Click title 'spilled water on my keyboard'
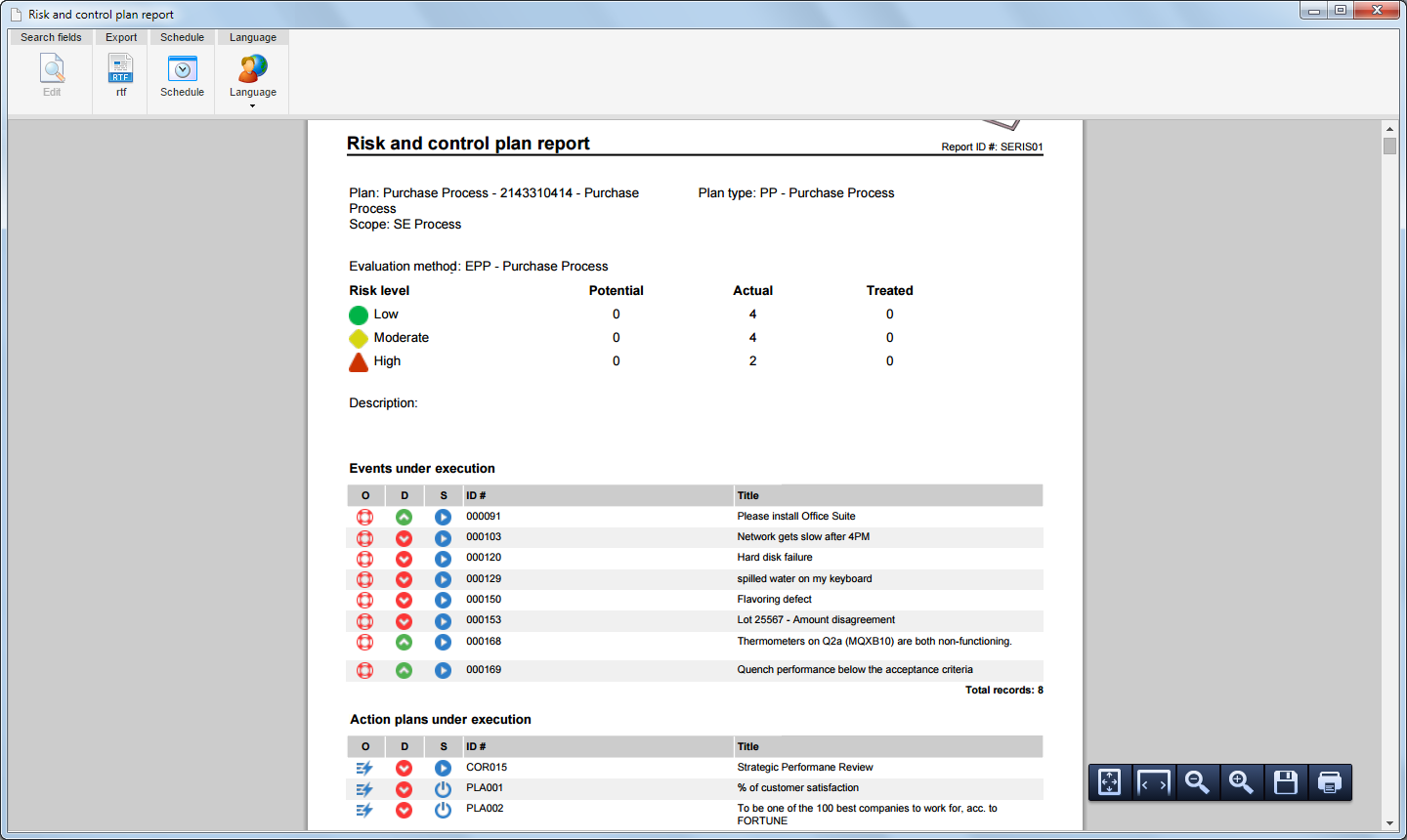The width and height of the screenshot is (1407, 840). pos(804,579)
